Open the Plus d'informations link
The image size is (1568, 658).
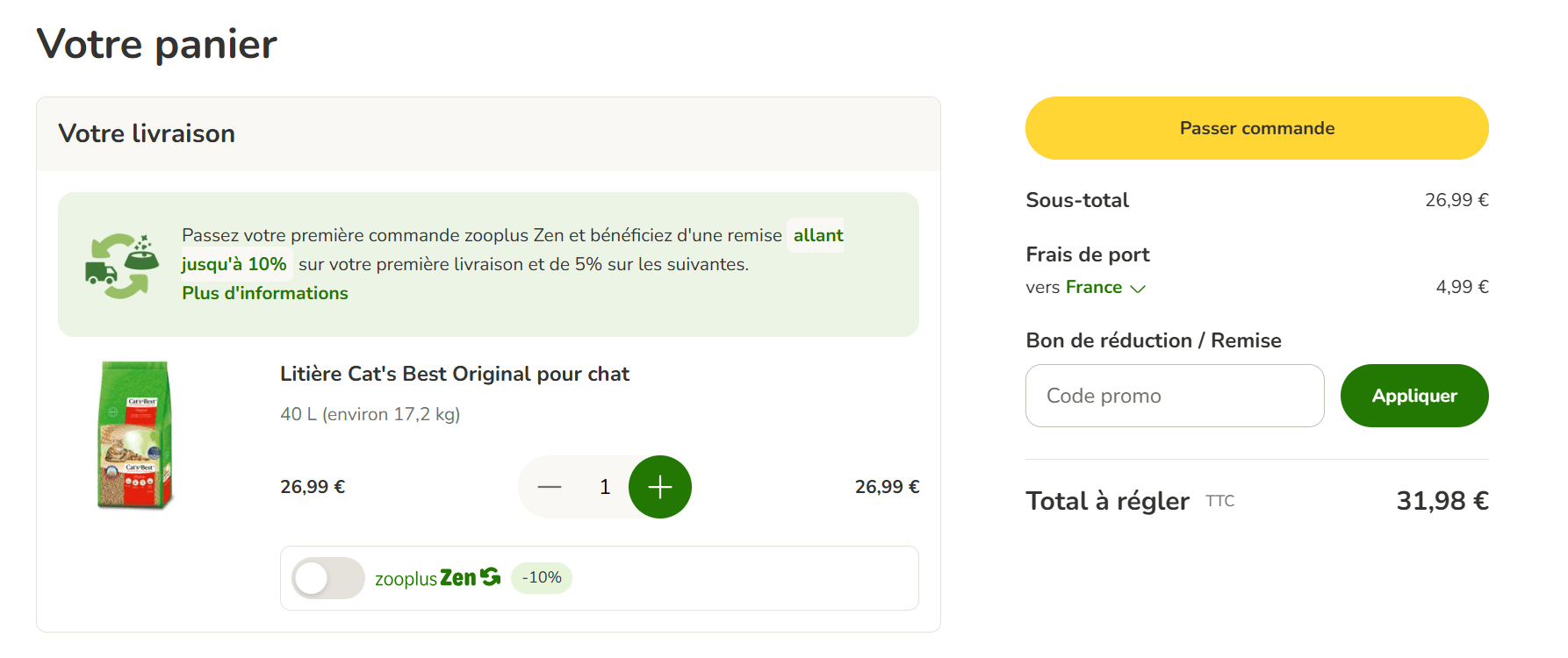point(264,293)
